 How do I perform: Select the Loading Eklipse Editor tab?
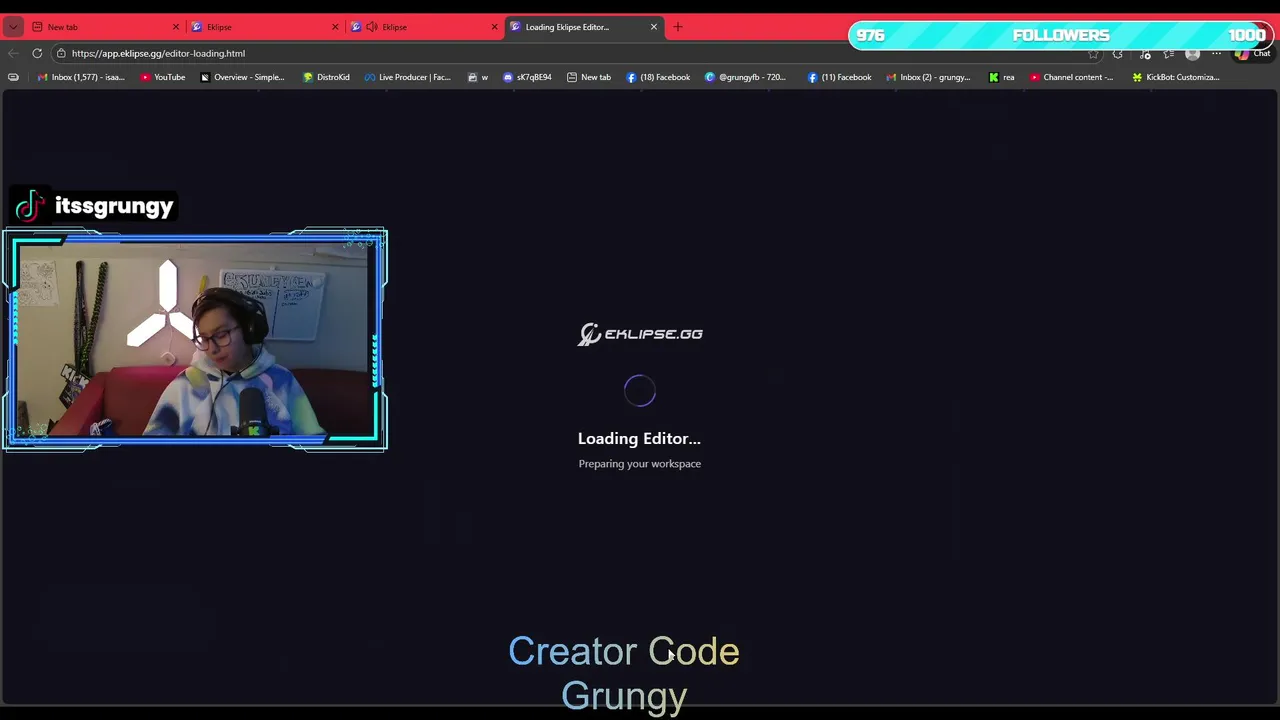585,27
